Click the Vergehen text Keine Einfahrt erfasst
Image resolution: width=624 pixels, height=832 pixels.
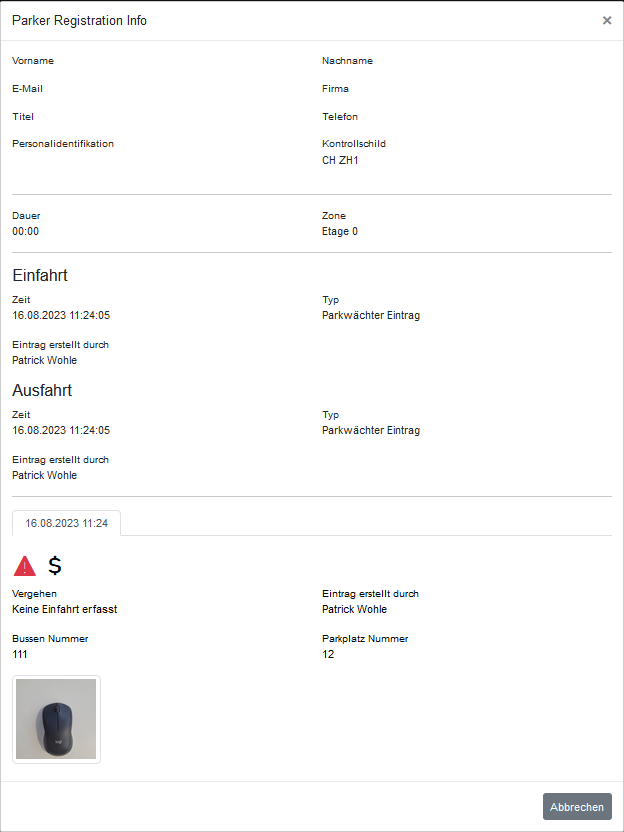pos(65,609)
